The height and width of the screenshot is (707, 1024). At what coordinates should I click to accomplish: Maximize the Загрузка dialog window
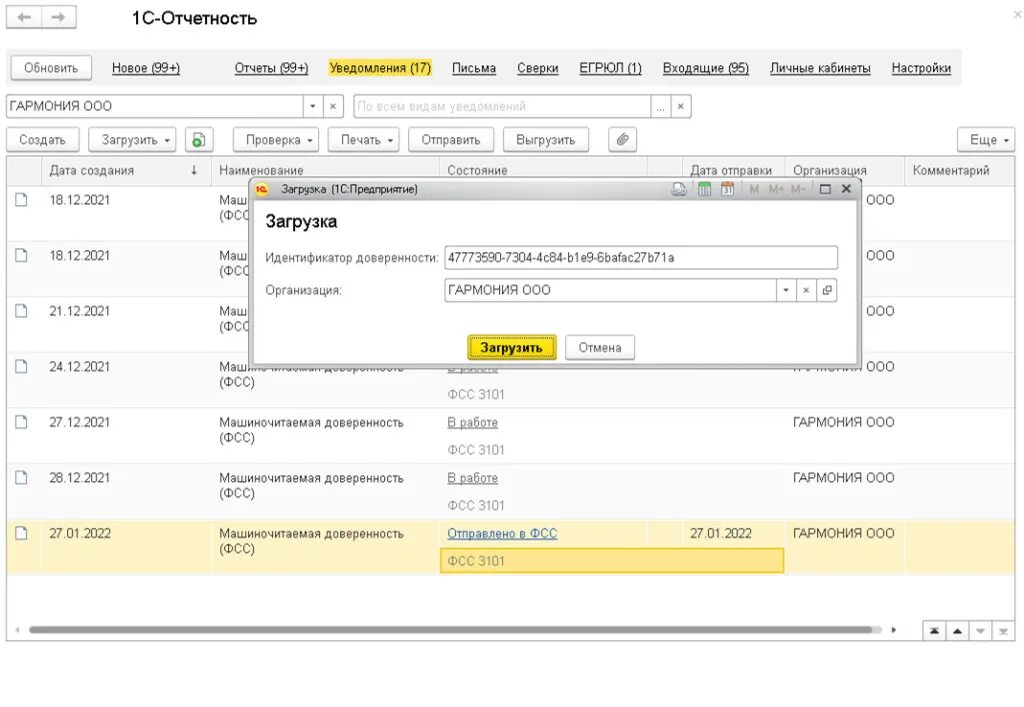pos(825,189)
